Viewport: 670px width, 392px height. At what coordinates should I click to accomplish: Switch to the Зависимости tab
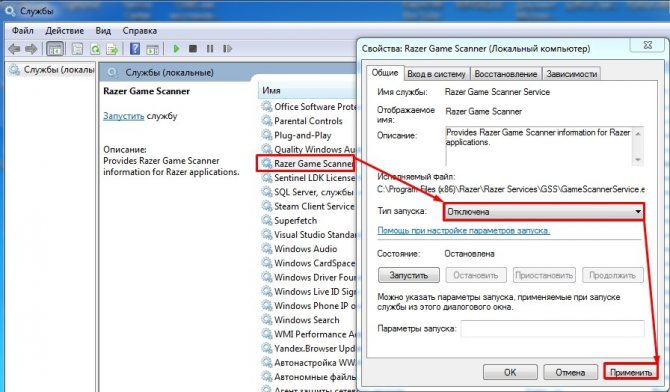[x=572, y=74]
